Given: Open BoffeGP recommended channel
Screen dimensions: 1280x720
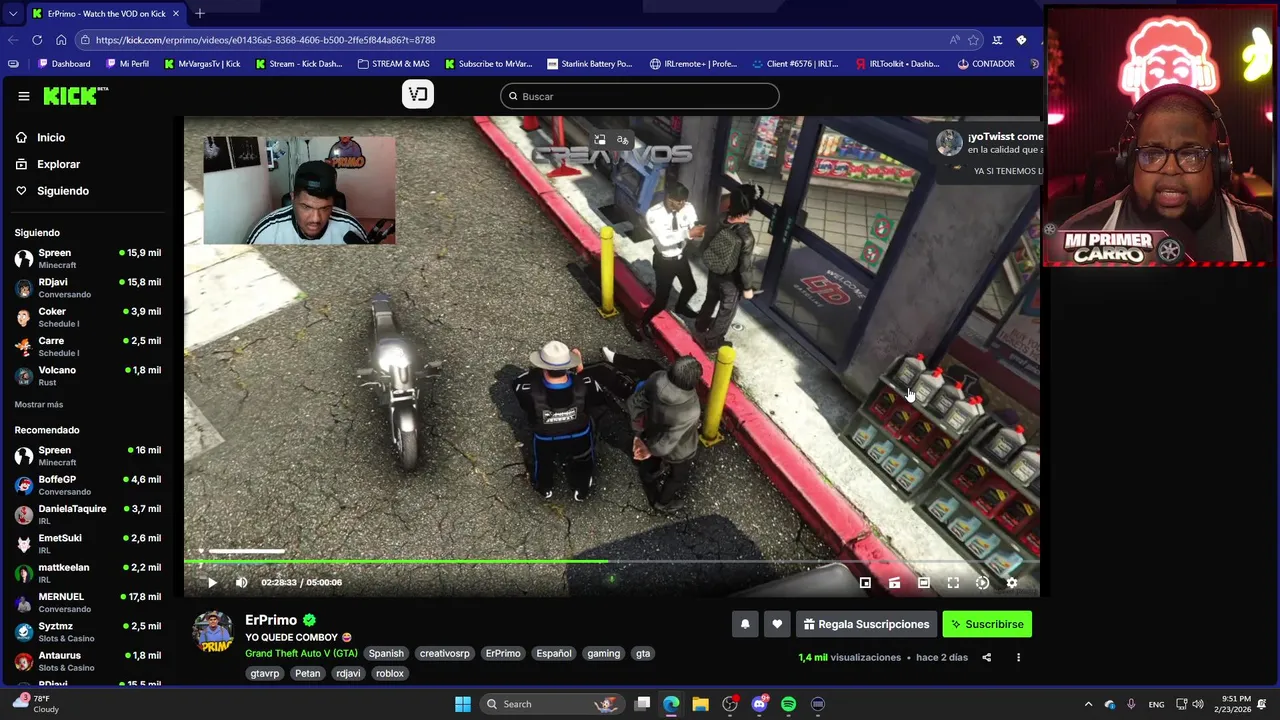Looking at the screenshot, I should [x=88, y=485].
